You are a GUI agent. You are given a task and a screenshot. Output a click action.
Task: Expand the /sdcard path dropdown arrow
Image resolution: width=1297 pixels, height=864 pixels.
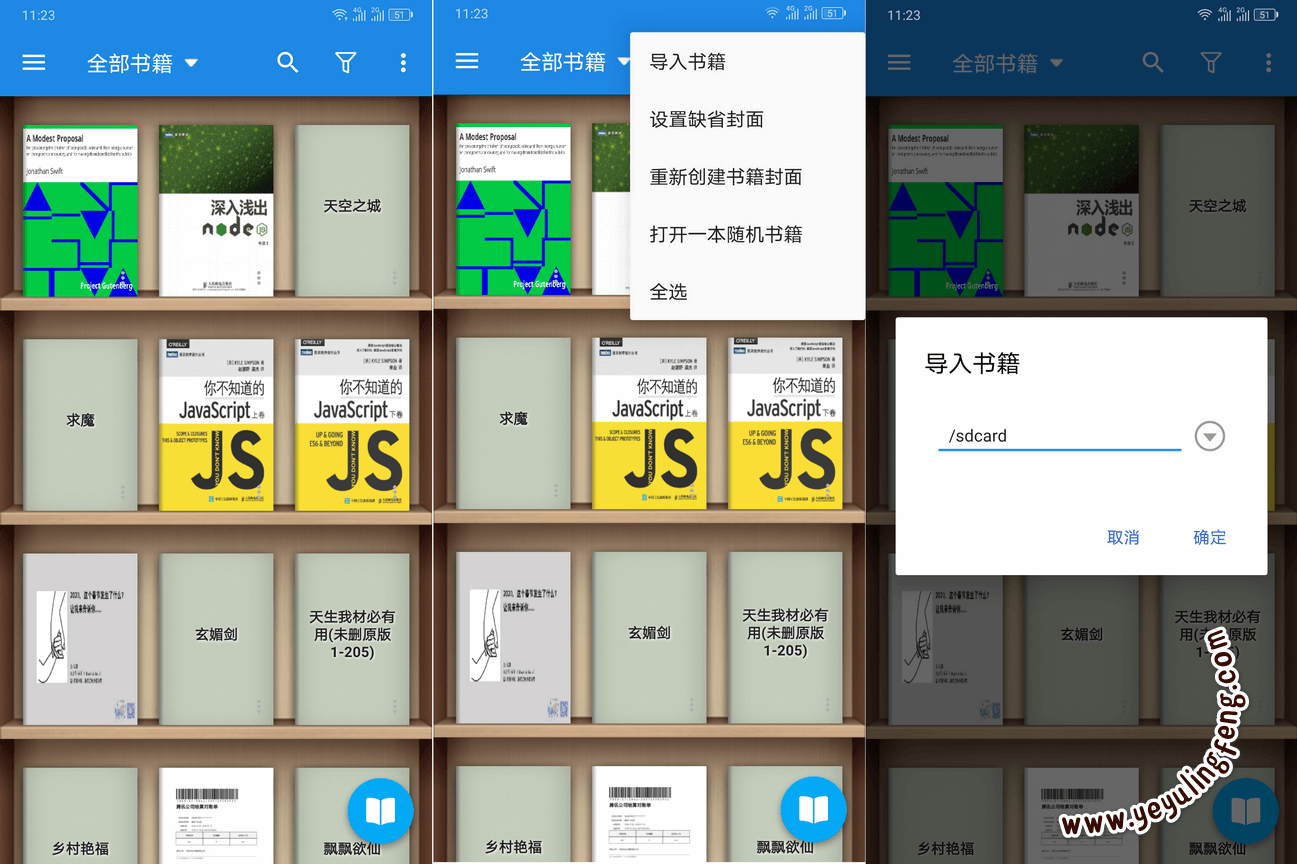click(x=1209, y=436)
